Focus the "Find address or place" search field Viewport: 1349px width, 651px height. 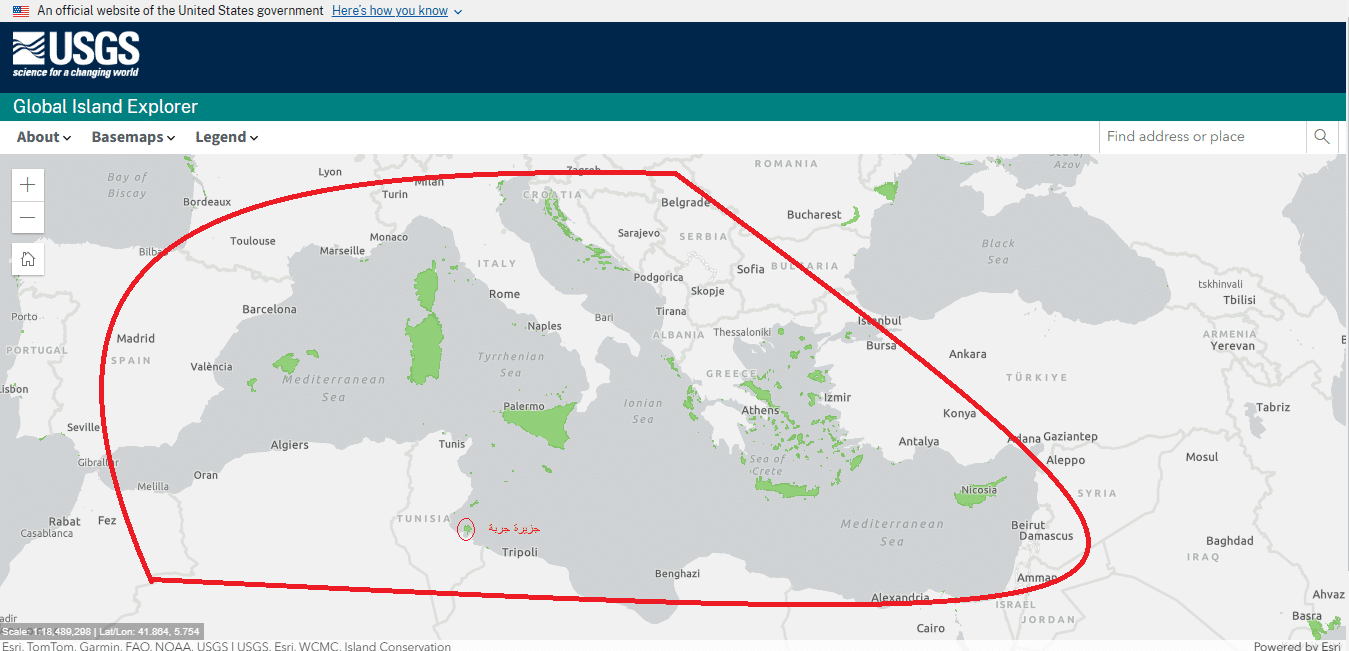[x=1200, y=137]
